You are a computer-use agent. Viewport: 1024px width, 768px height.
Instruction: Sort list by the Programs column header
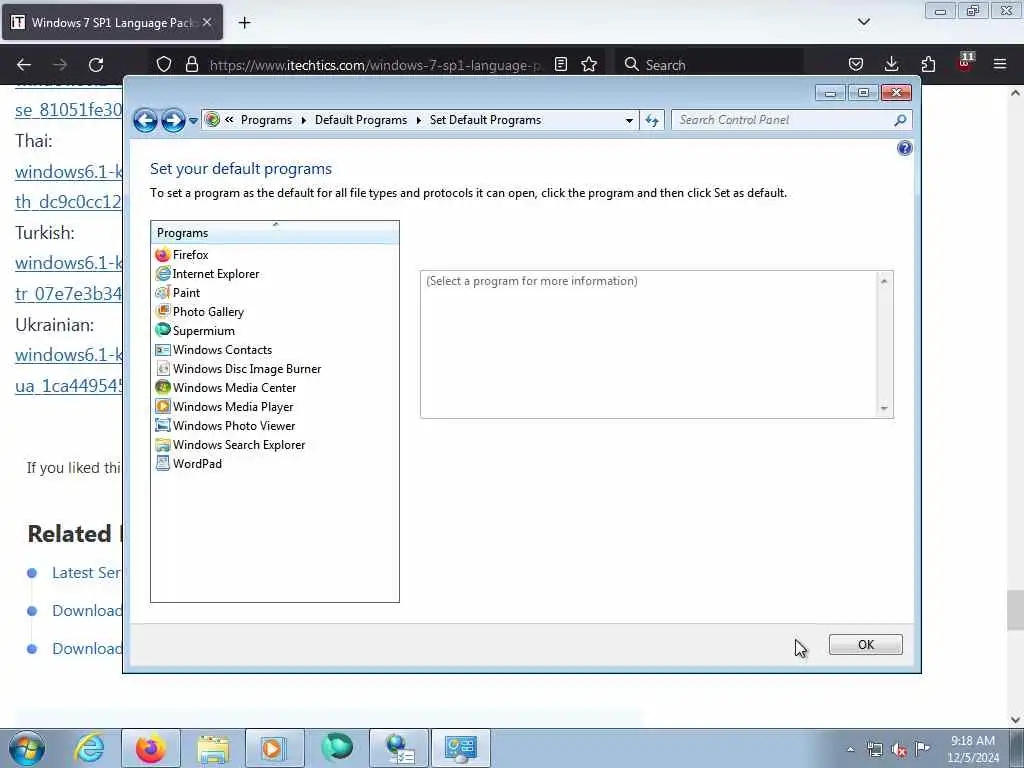pos(275,232)
